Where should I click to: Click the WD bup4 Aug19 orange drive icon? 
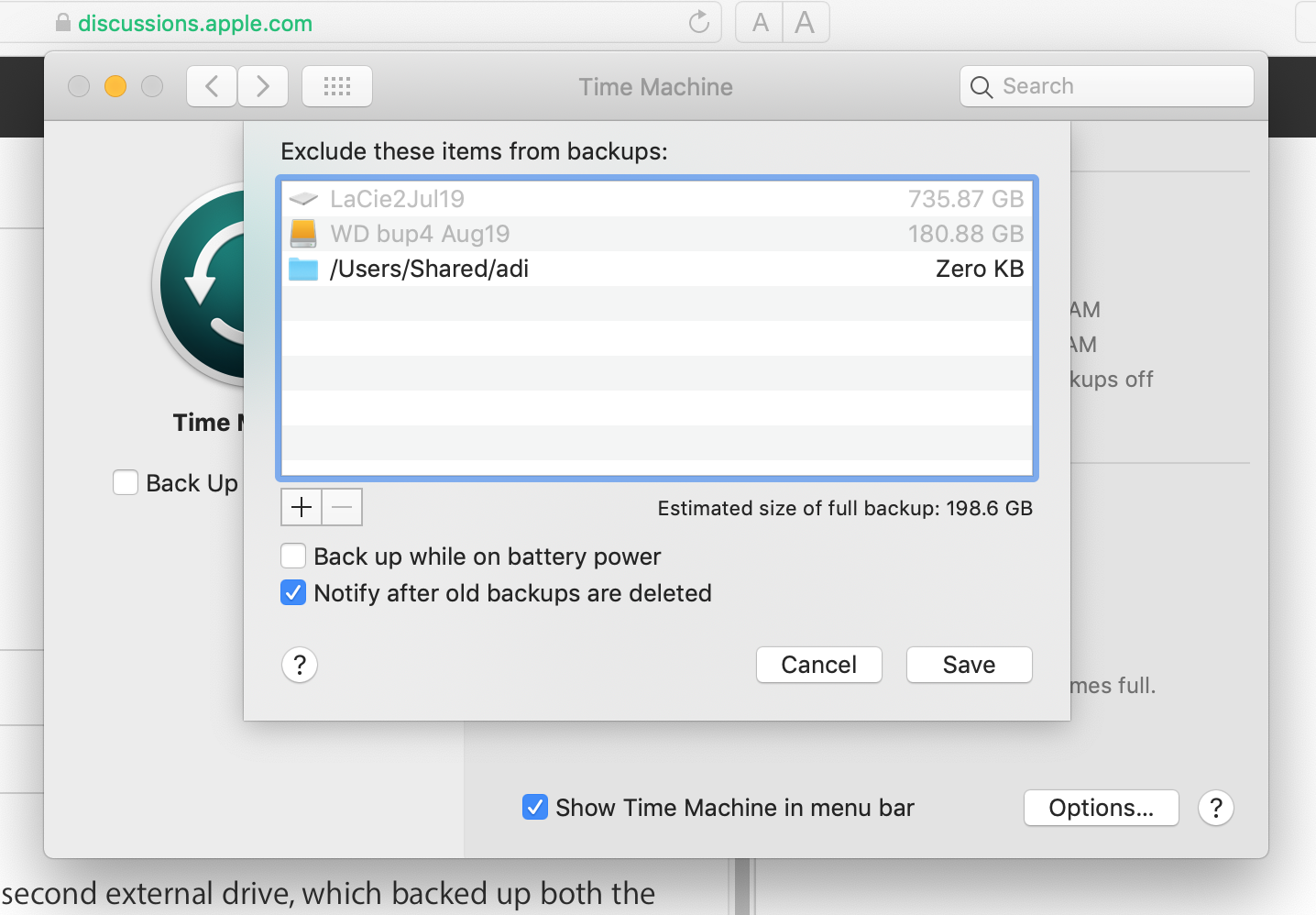click(303, 234)
